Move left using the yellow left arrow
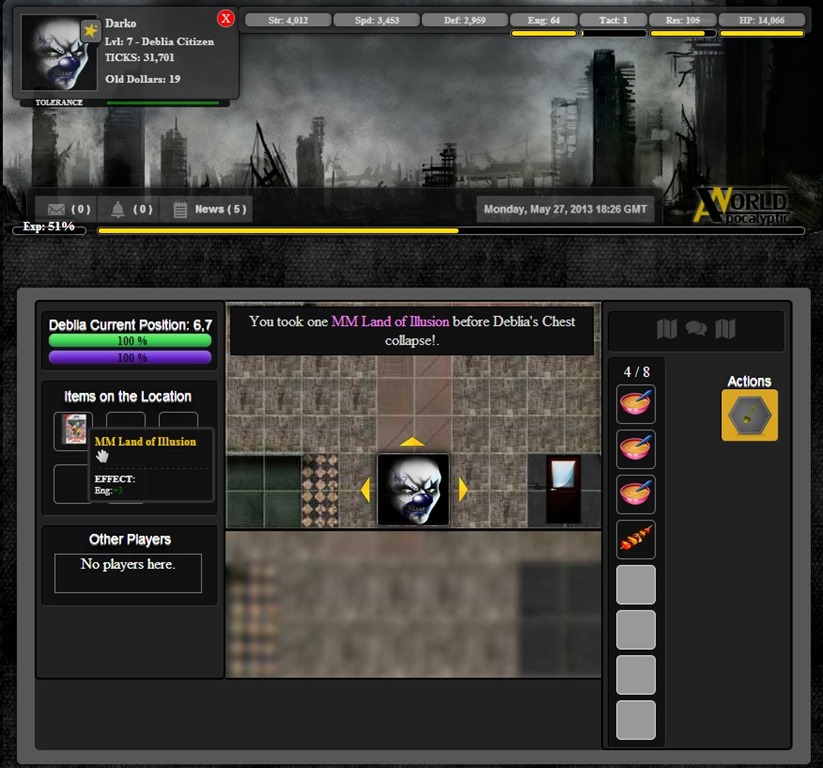The height and width of the screenshot is (768, 823). pos(365,489)
